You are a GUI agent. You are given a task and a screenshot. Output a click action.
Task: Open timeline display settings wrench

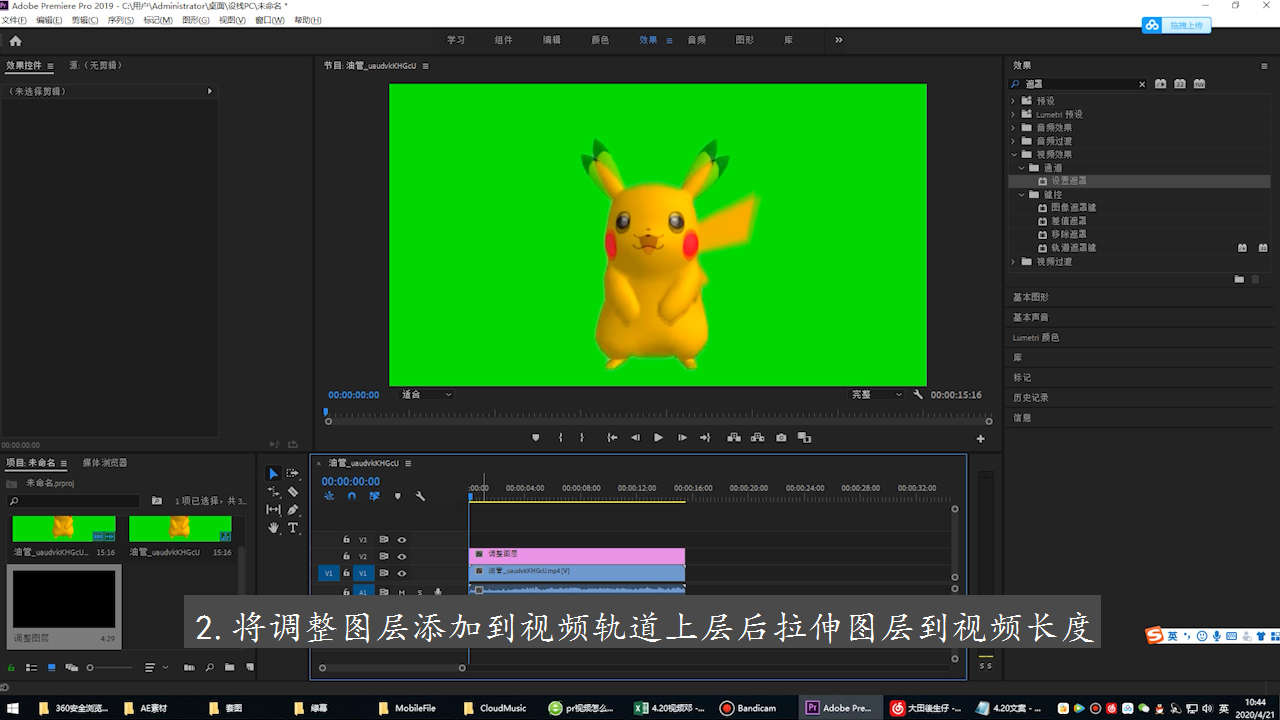tap(420, 496)
